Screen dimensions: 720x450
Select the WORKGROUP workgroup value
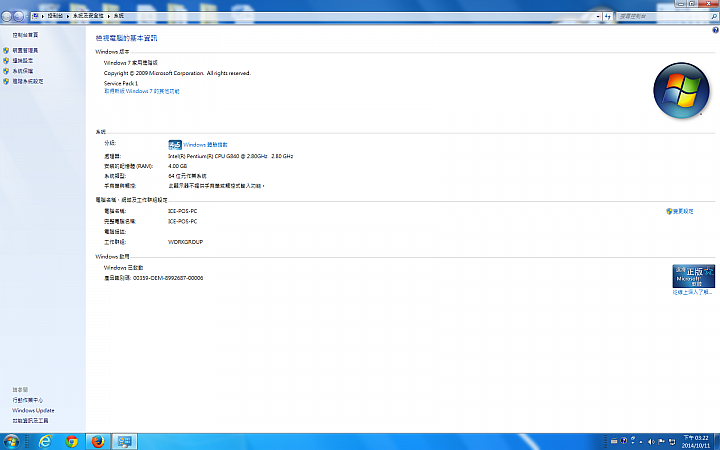186,242
